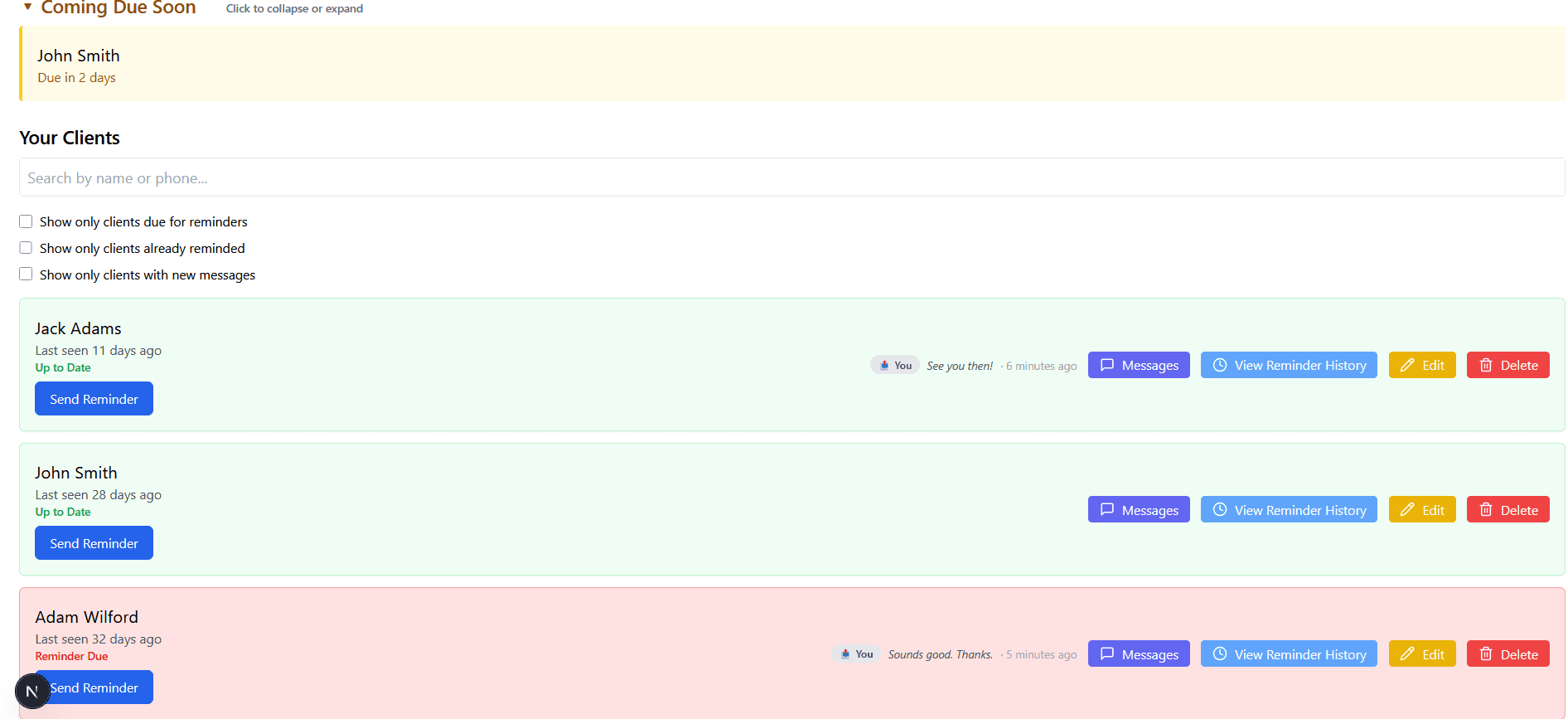Click 'Reminder Due' status for Adam Wilford
Viewport: 1568px width, 719px height.
tap(71, 656)
